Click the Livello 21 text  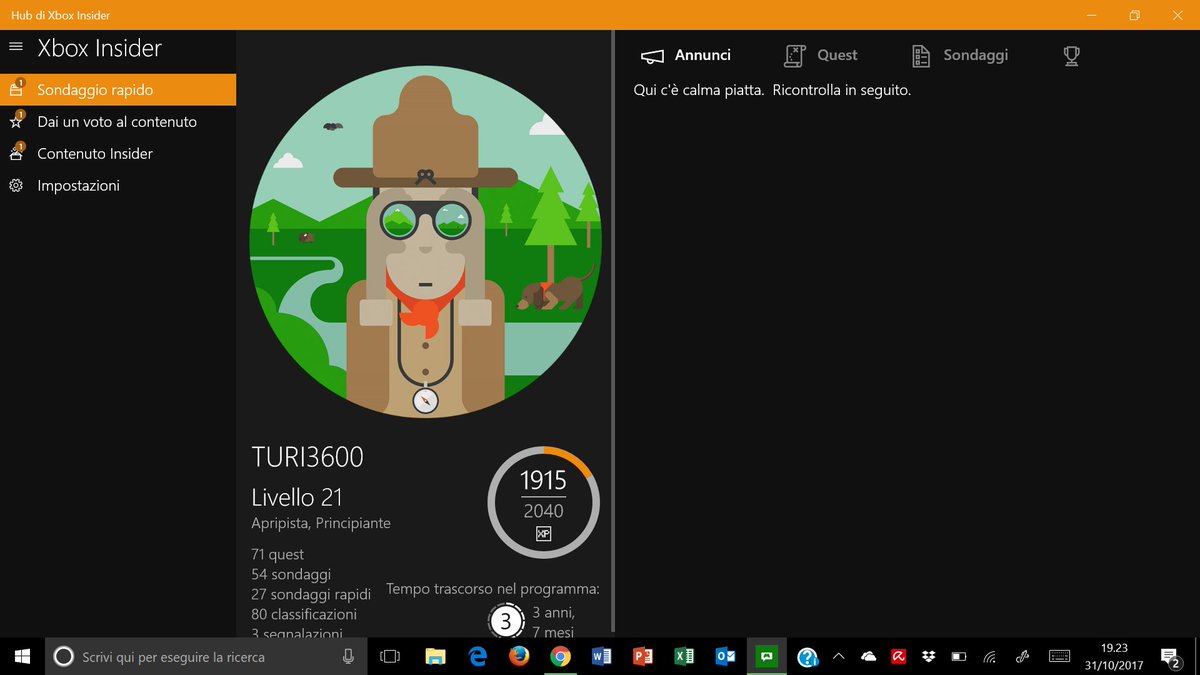[297, 497]
